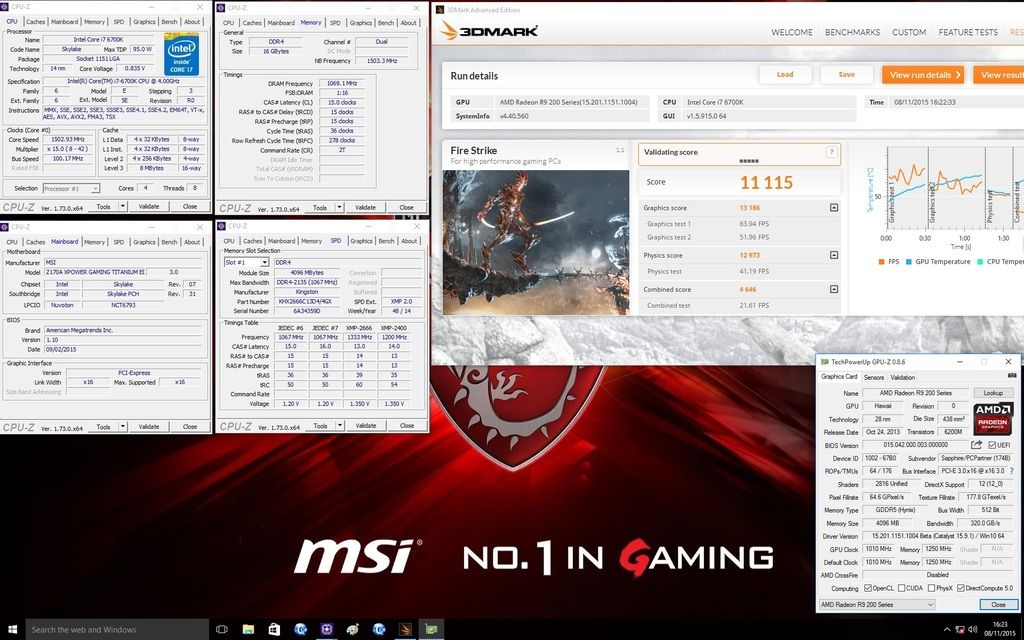Collapse the Combined score section
Viewport: 1024px width, 640px height.
[834, 289]
